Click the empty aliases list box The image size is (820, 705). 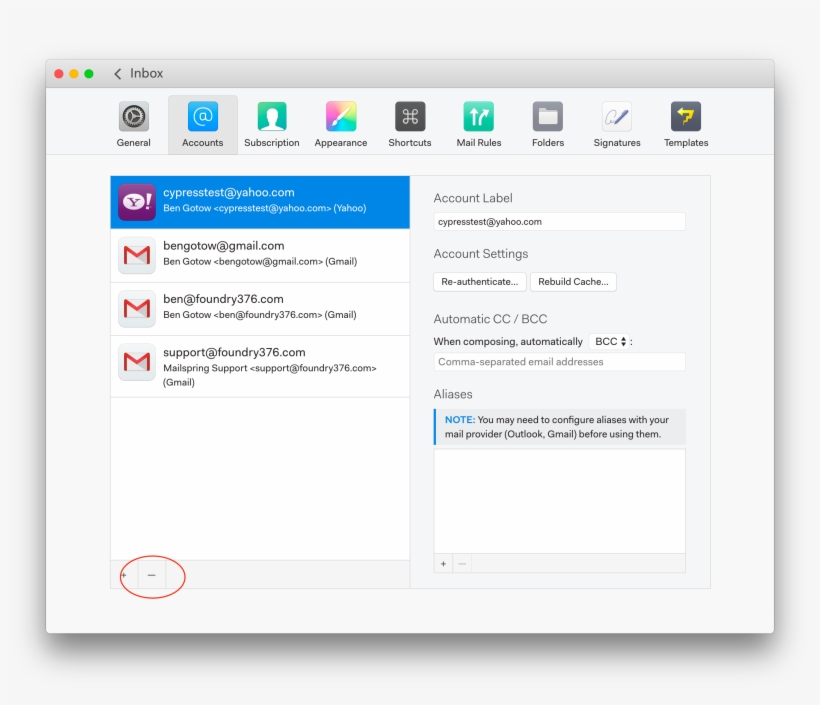coord(559,501)
